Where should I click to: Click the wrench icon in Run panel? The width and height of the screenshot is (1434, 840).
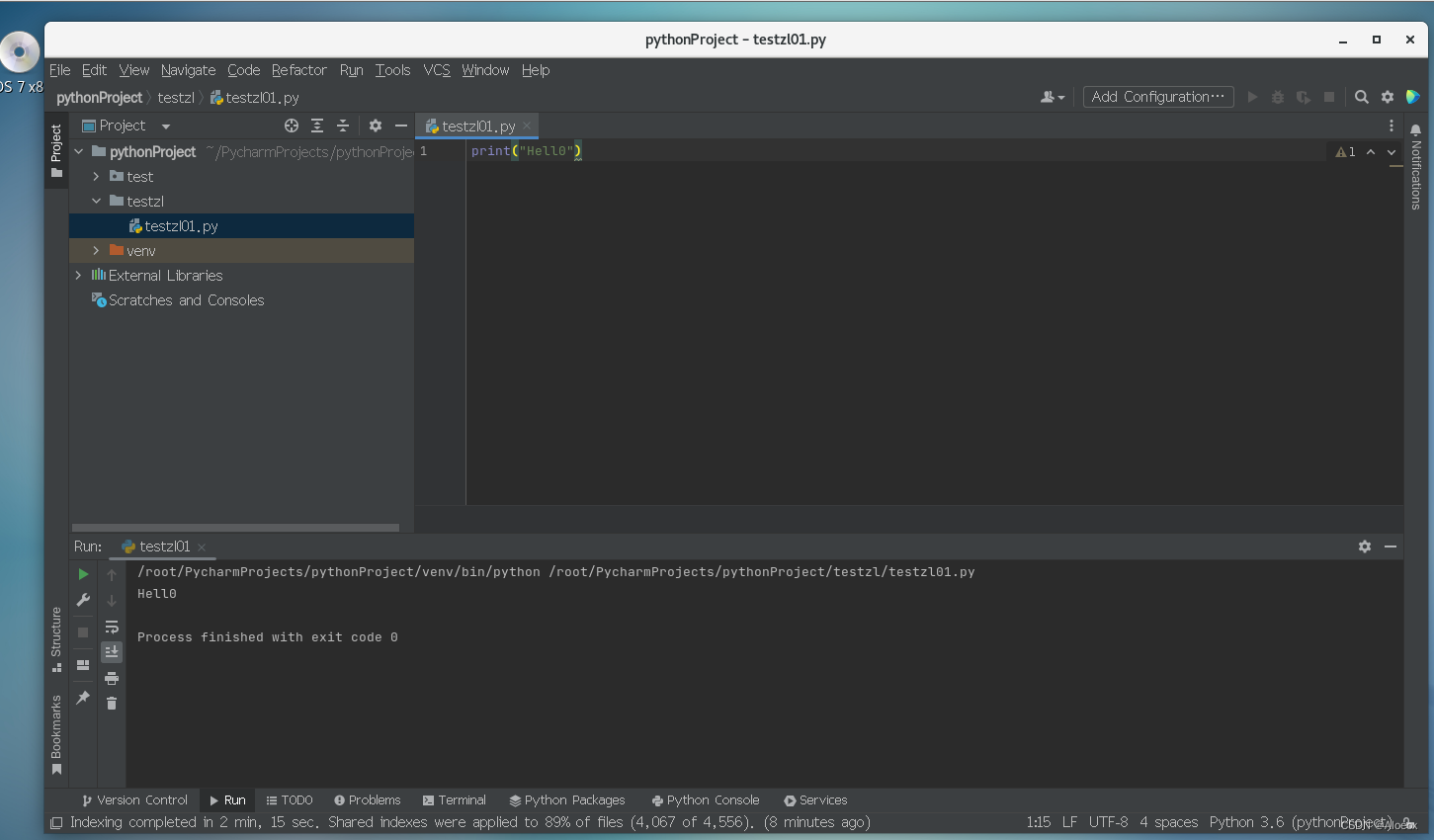coord(83,600)
